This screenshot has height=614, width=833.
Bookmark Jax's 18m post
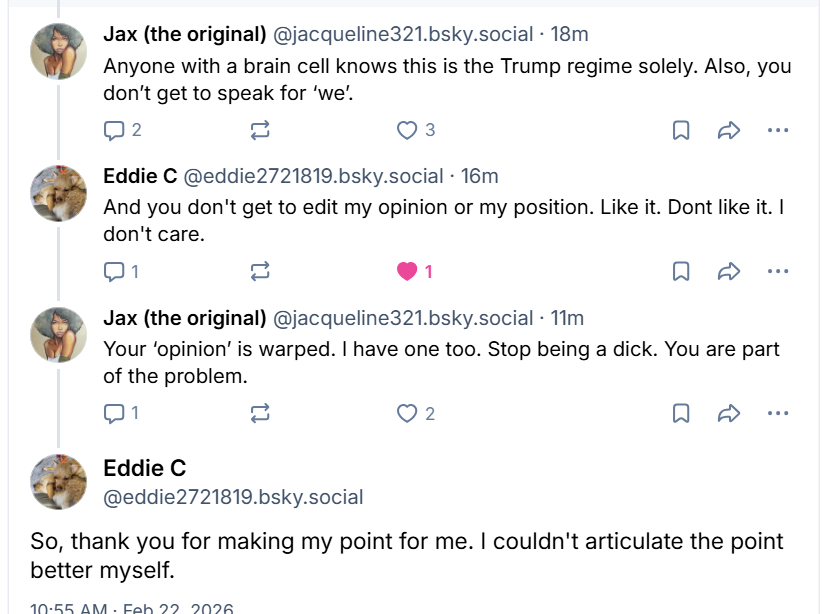(681, 130)
